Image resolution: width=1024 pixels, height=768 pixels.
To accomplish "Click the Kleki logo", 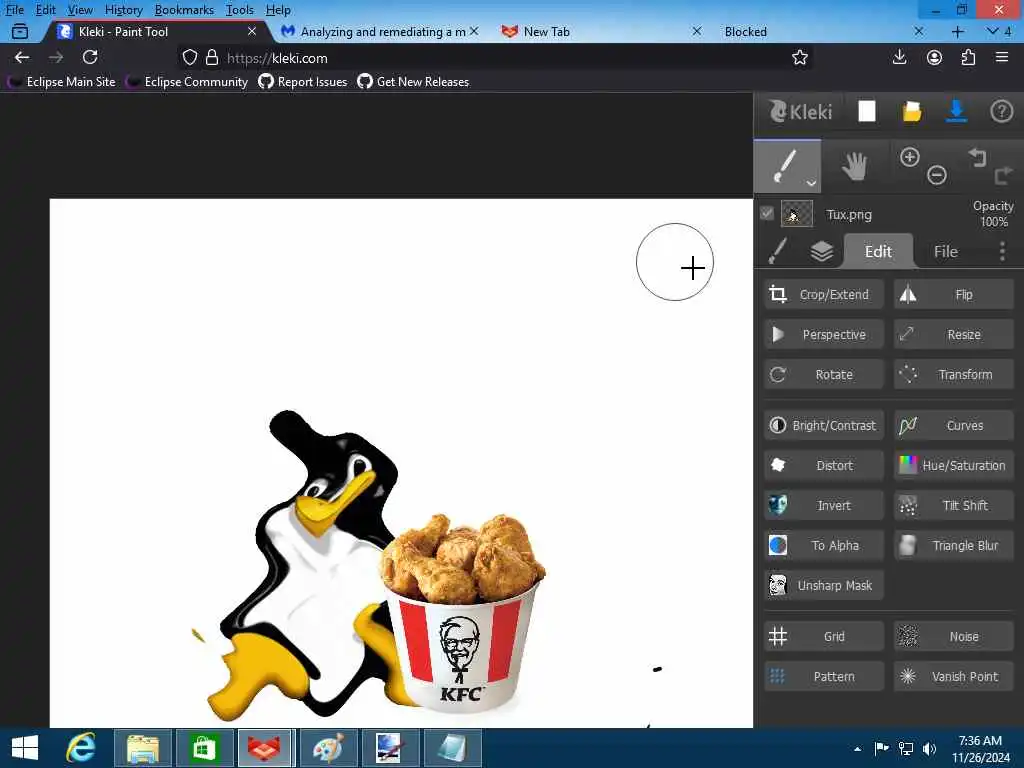I will click(x=800, y=112).
